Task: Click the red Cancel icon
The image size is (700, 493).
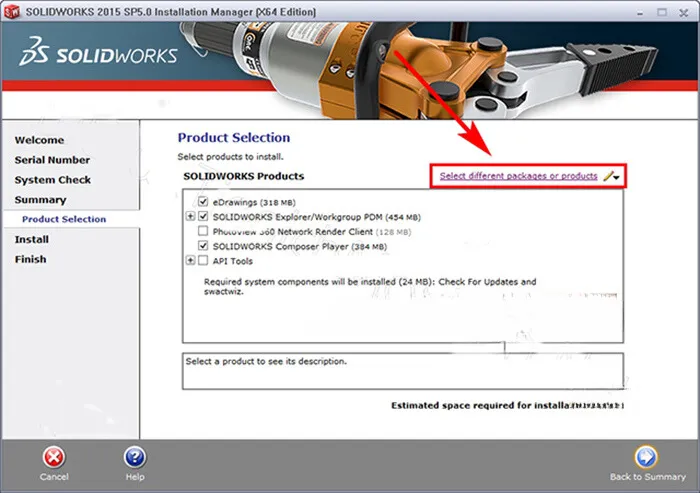Action: 54,457
